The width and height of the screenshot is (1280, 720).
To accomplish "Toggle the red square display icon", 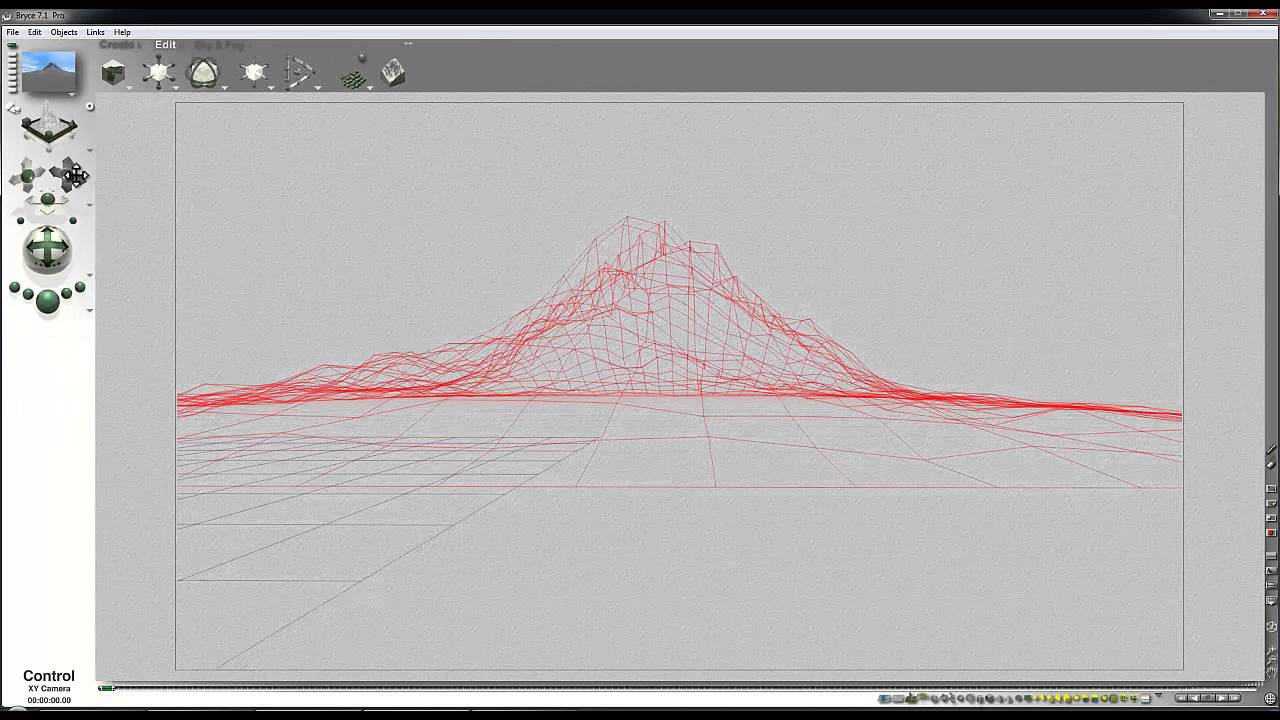I will coord(1272,532).
